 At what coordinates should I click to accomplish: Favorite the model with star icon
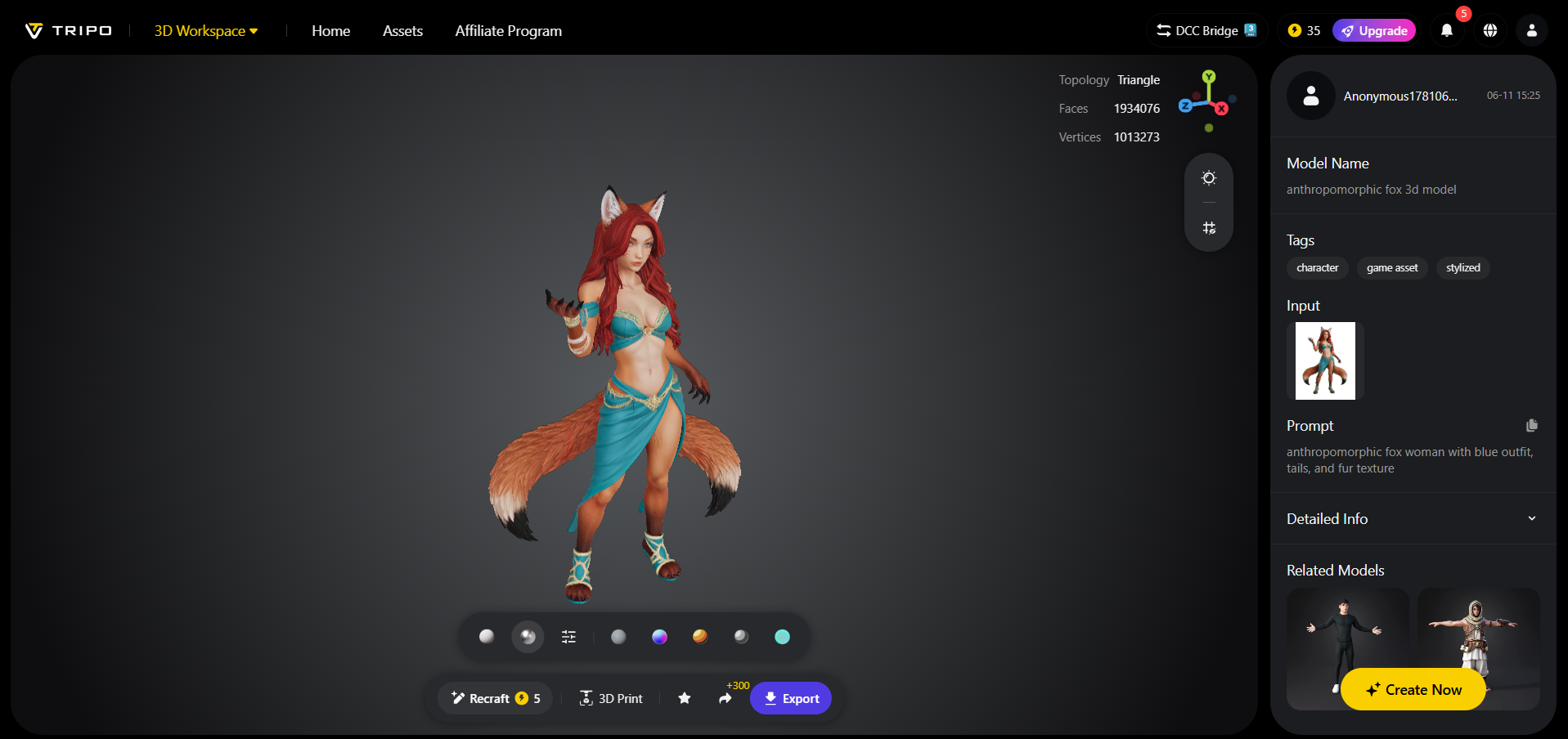click(685, 698)
